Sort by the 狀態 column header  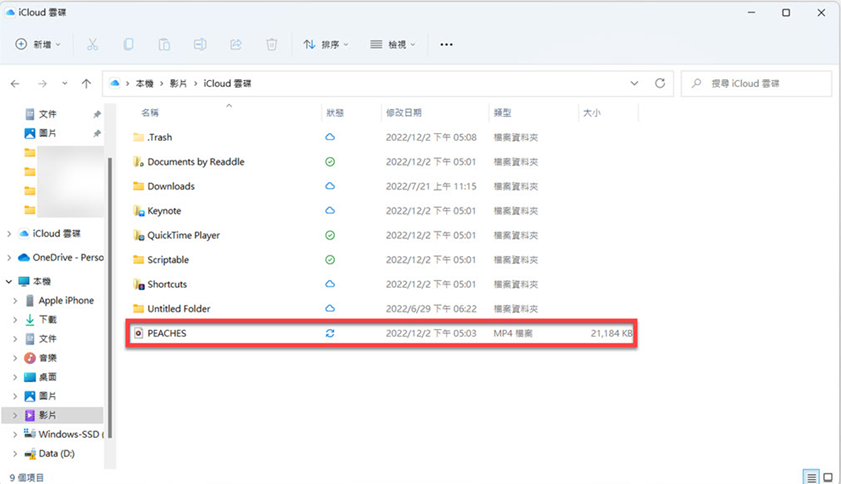coord(335,113)
